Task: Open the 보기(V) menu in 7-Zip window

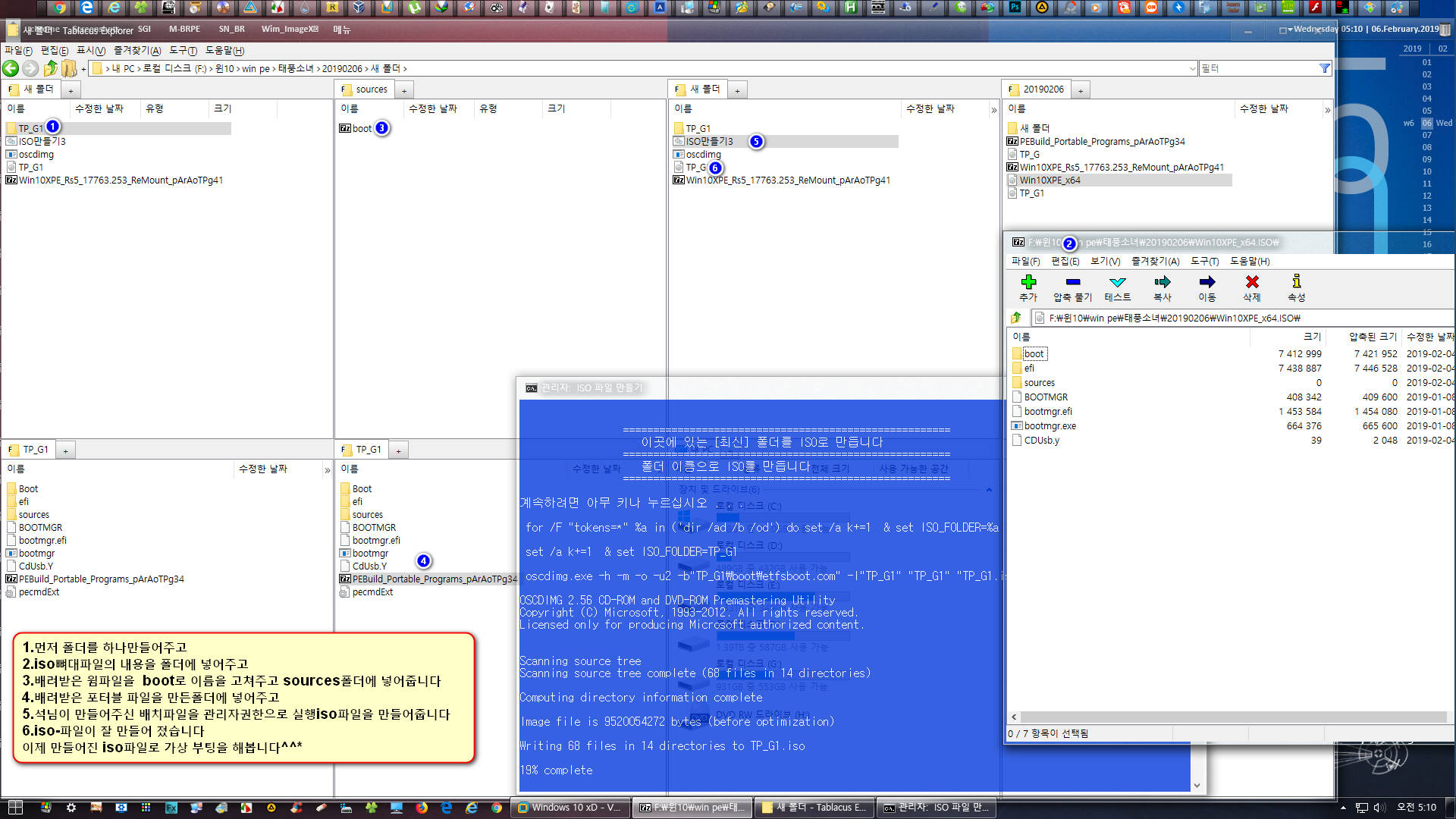Action: tap(1105, 261)
